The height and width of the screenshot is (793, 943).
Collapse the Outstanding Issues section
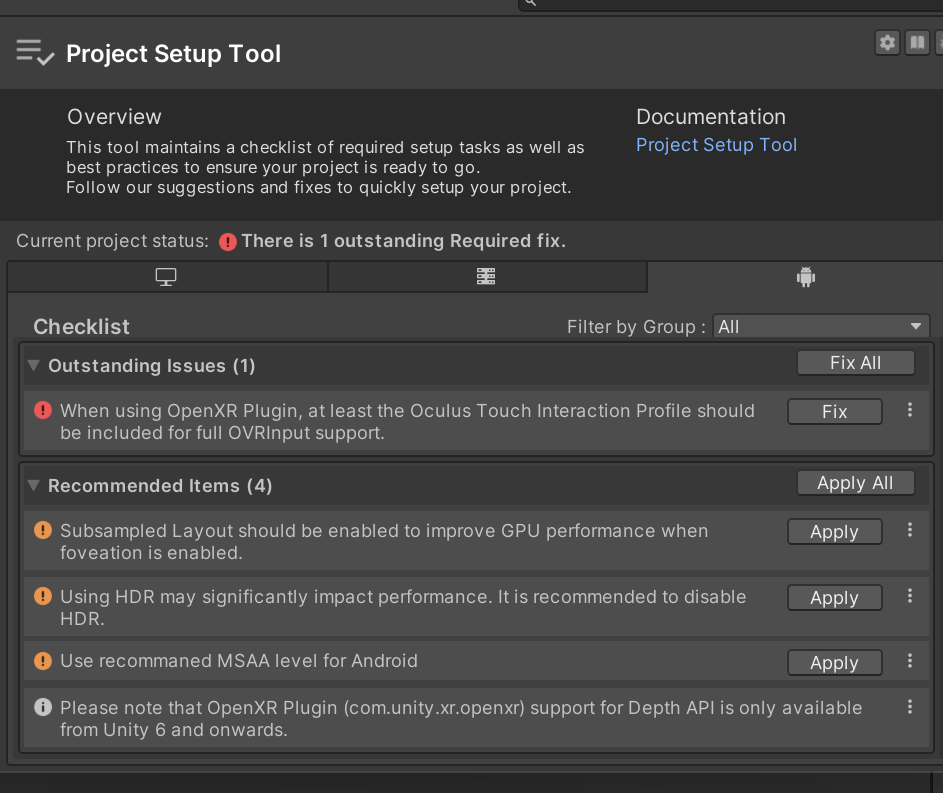coord(35,366)
